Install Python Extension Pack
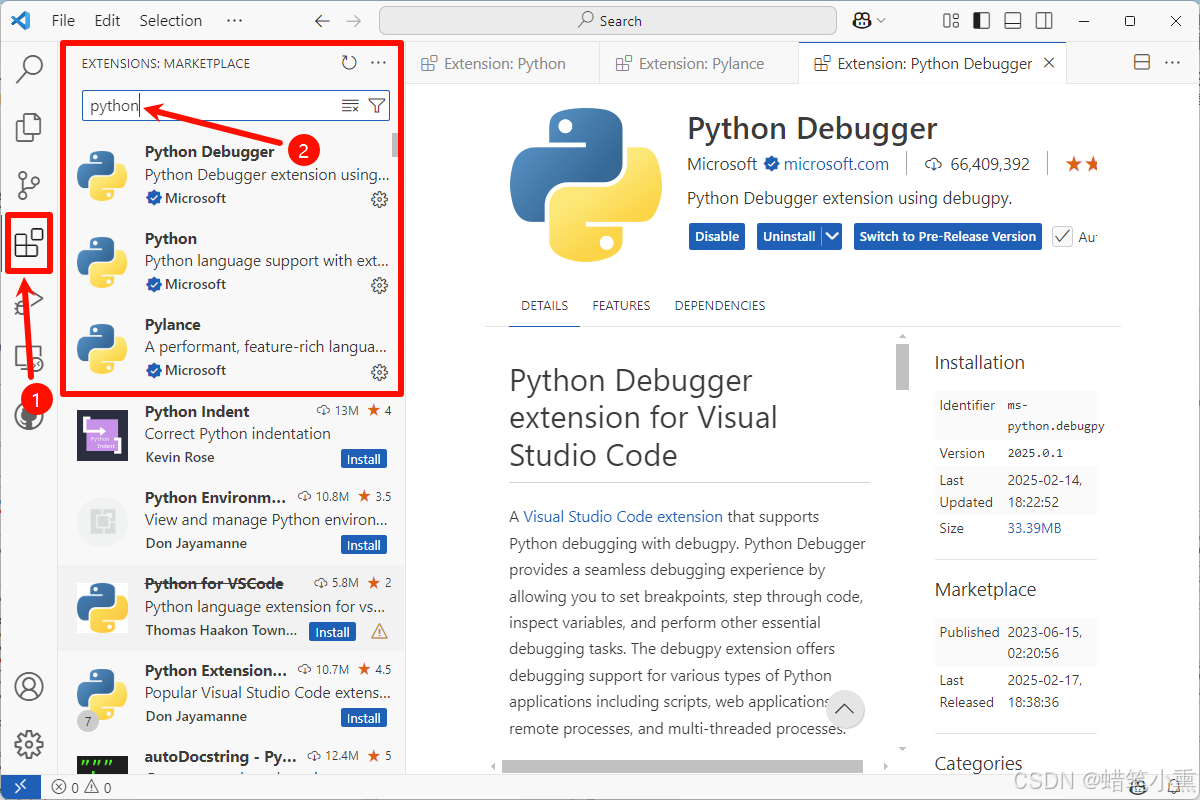 coord(364,718)
